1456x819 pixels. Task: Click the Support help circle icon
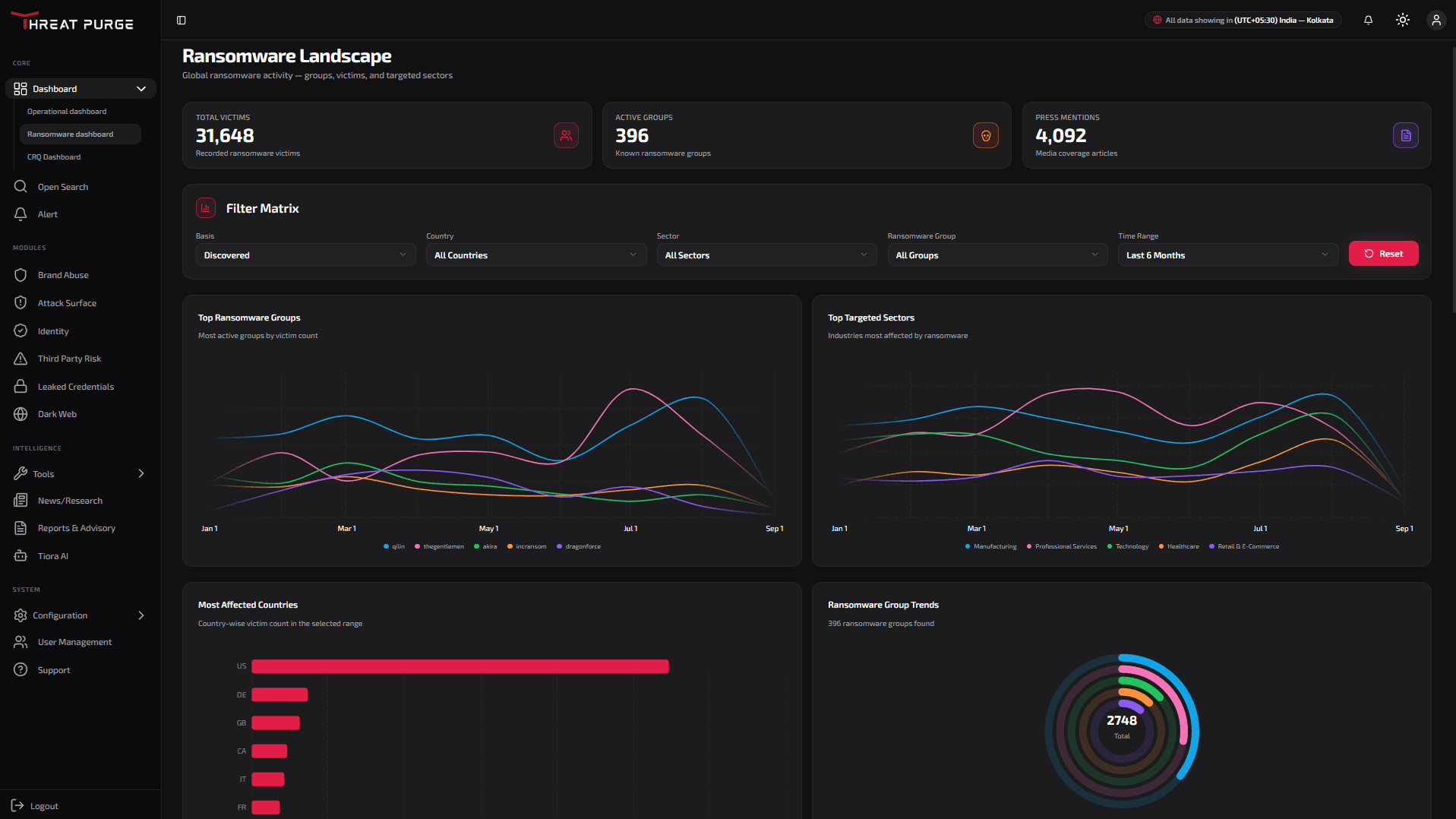click(21, 670)
